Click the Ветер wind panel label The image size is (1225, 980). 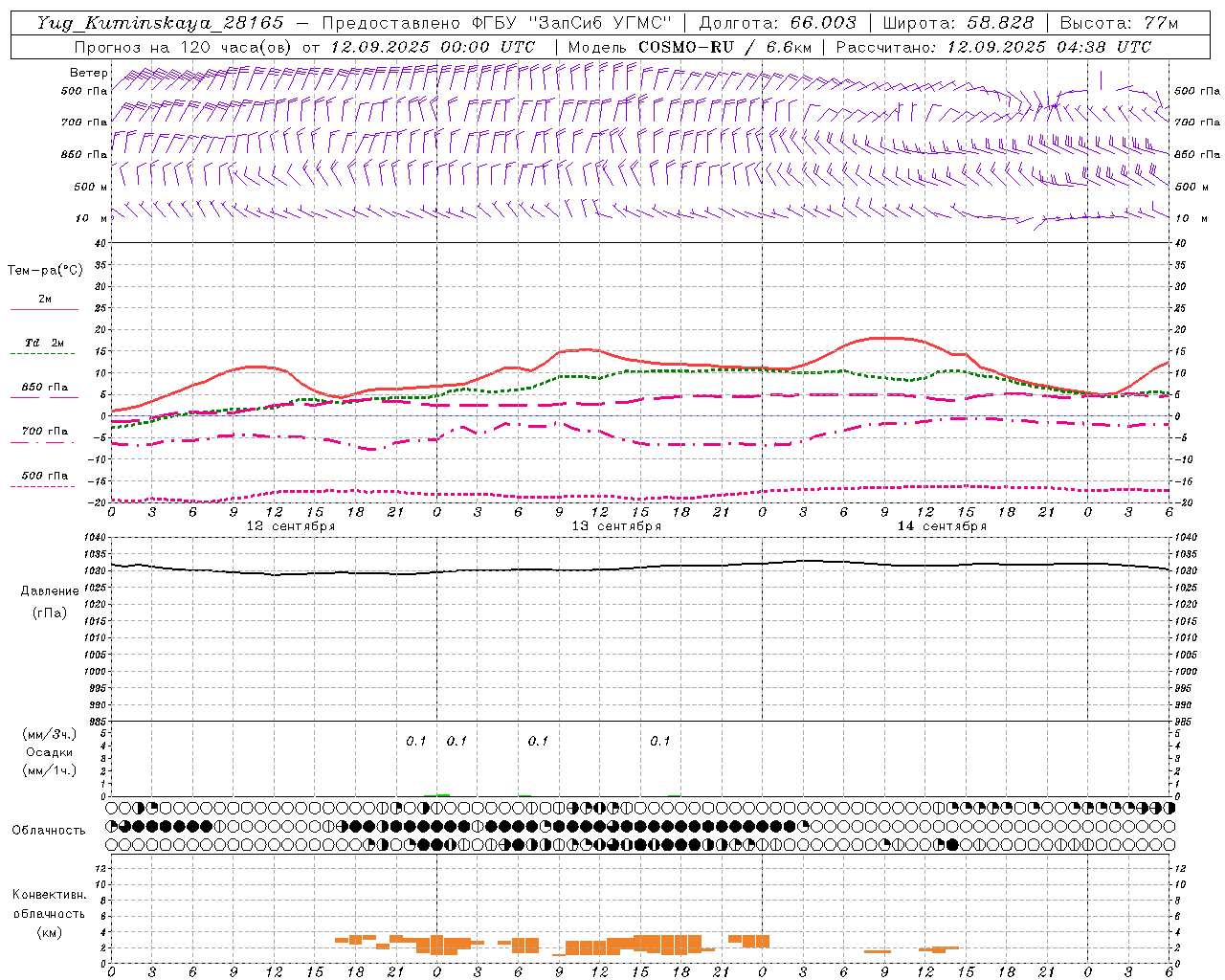[88, 73]
